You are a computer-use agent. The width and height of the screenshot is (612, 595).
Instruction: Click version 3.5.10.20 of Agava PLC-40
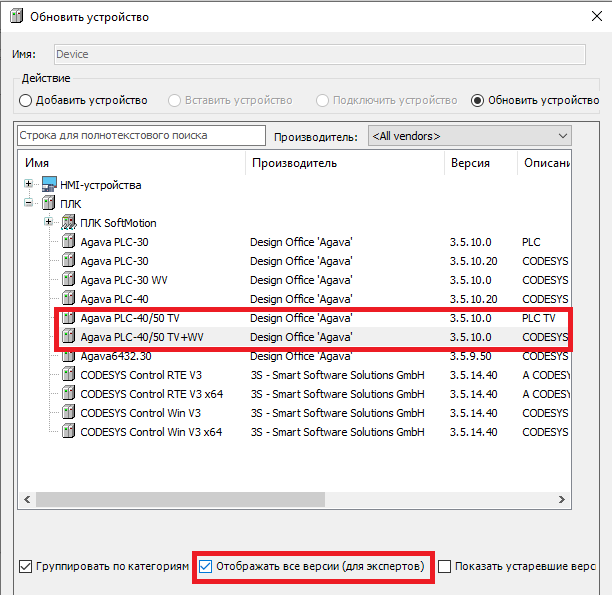[473, 299]
